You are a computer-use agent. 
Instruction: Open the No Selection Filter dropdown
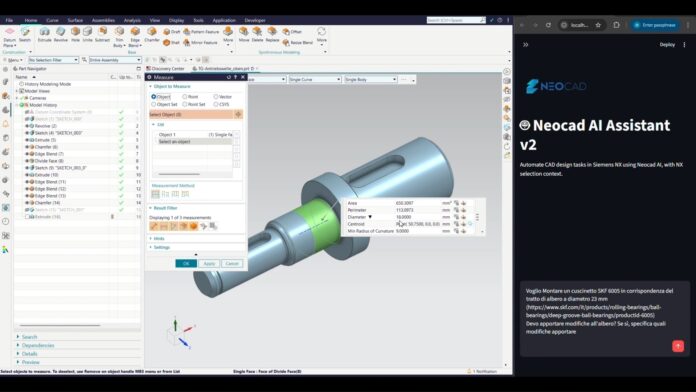tap(53, 60)
